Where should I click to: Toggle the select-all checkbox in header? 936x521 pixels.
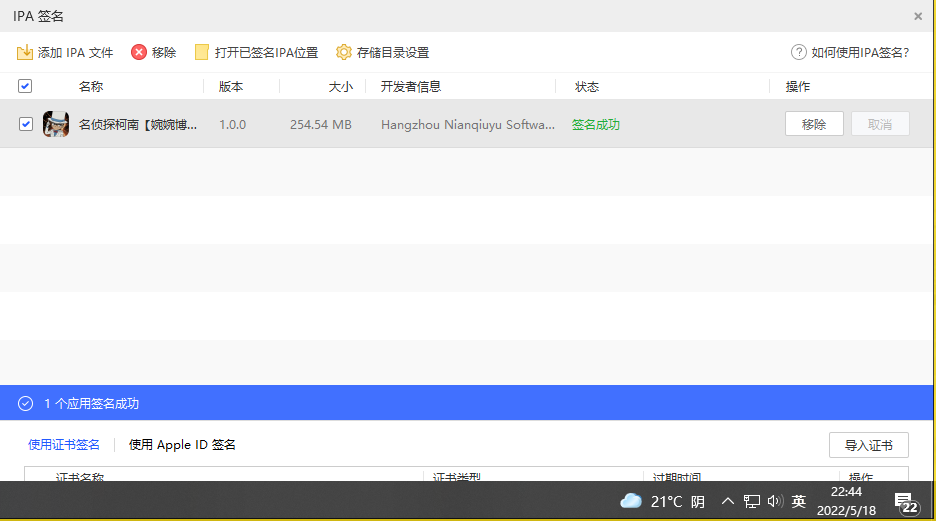(25, 87)
